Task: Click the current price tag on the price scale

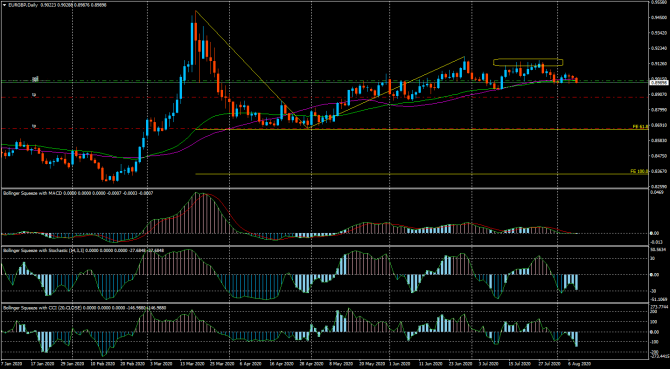Action: coord(659,81)
